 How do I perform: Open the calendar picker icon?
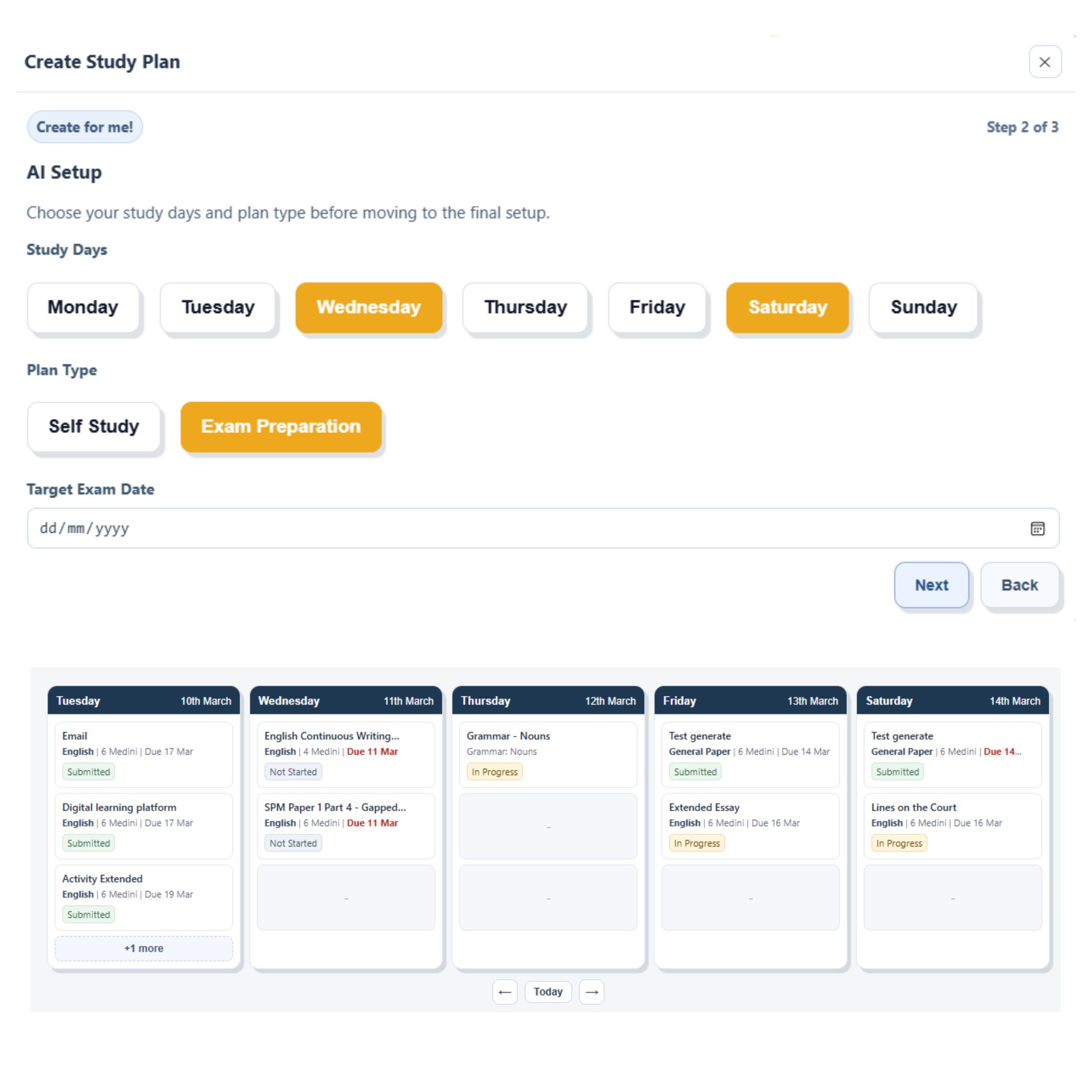click(1037, 529)
